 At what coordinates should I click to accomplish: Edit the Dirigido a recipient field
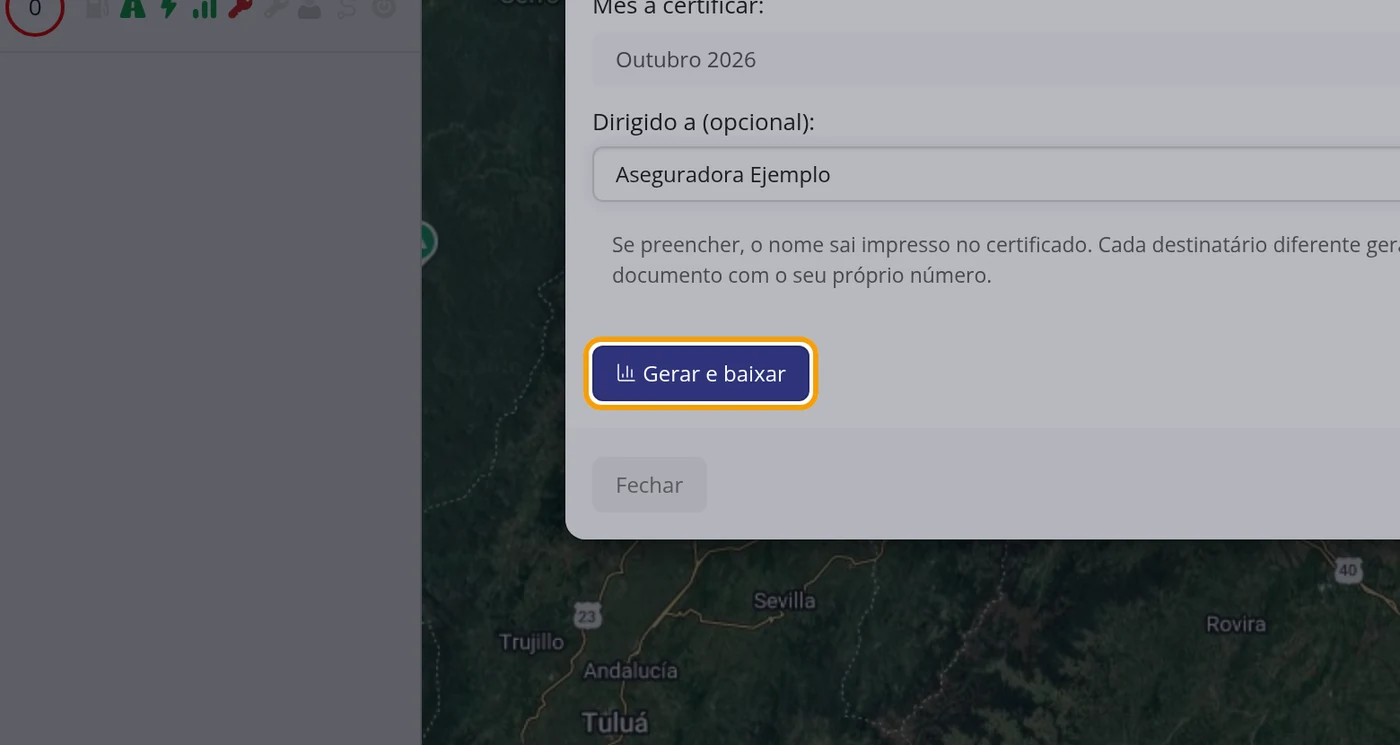[x=996, y=174]
